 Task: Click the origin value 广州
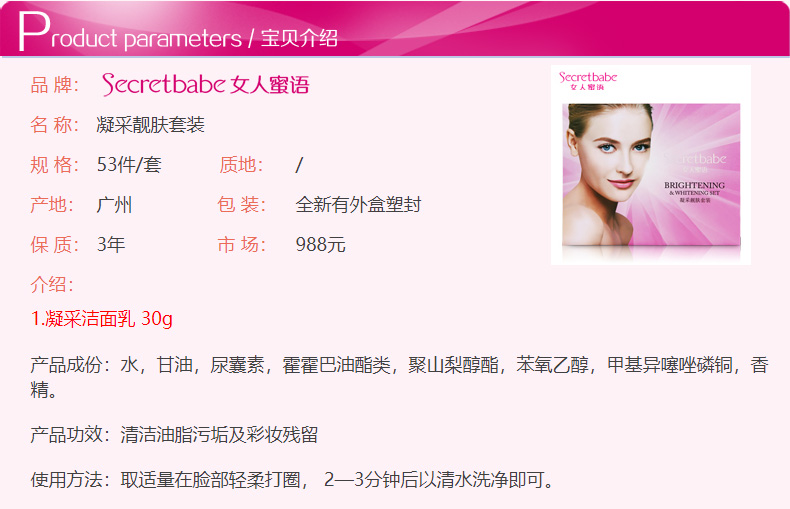click(114, 205)
